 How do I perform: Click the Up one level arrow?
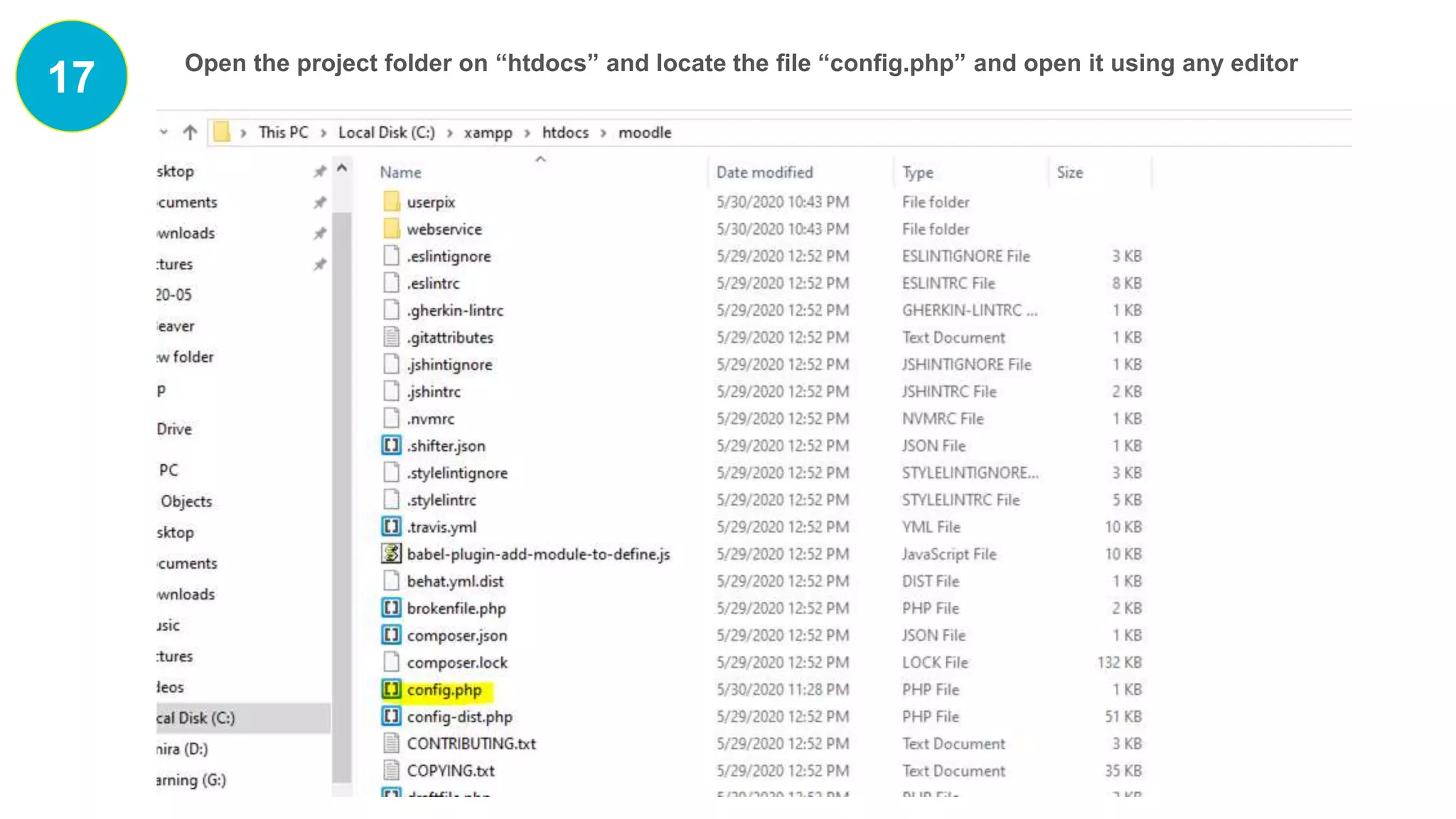pos(190,132)
